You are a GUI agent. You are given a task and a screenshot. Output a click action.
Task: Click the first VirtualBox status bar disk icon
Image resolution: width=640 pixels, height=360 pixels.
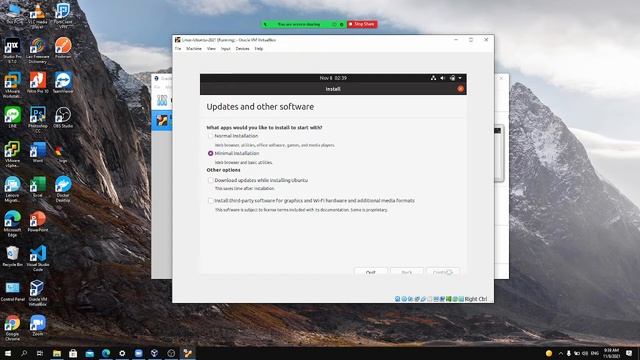tap(398, 299)
